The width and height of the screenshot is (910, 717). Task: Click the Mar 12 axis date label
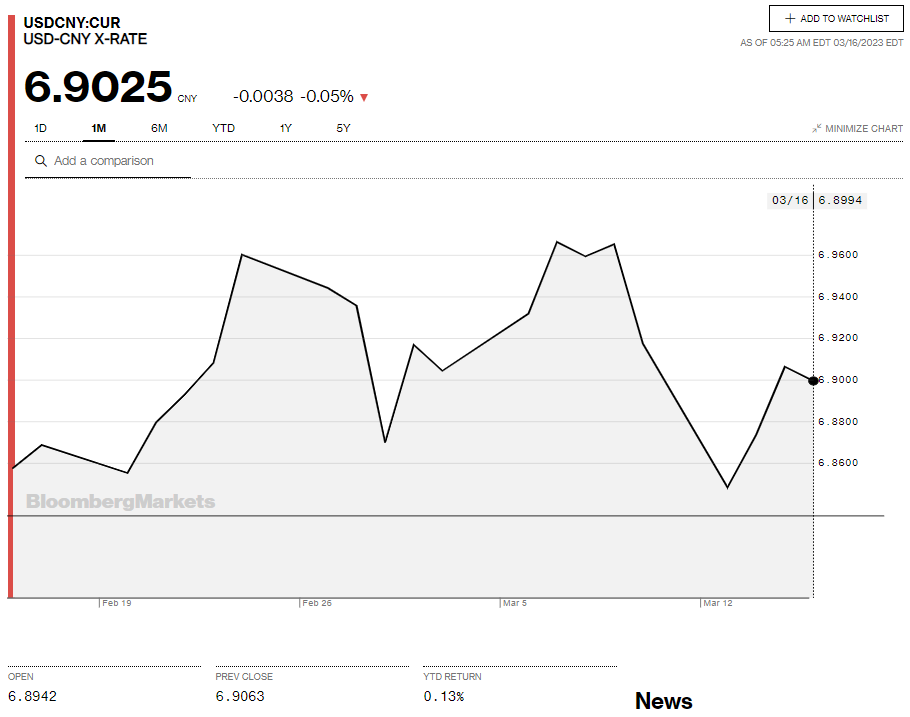(x=717, y=604)
